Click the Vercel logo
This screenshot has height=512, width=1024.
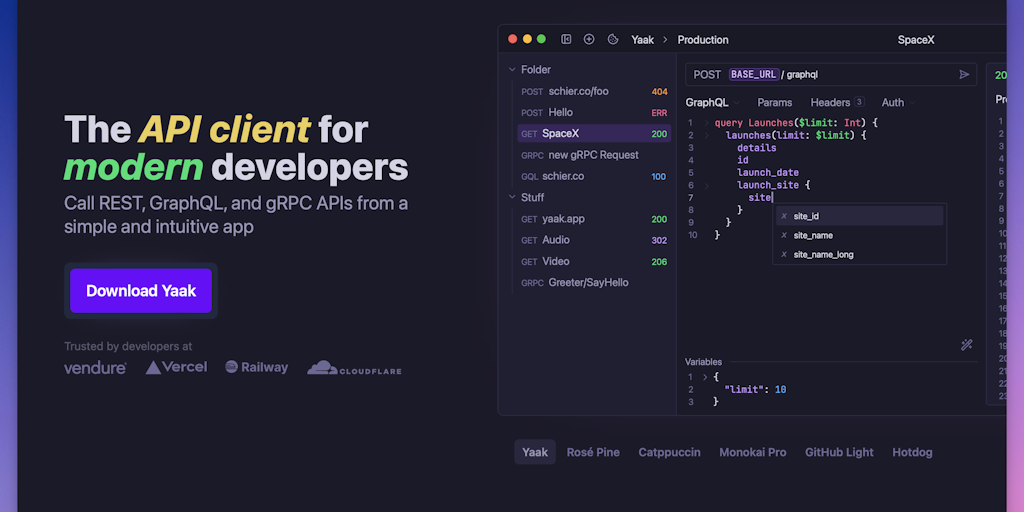(x=176, y=367)
